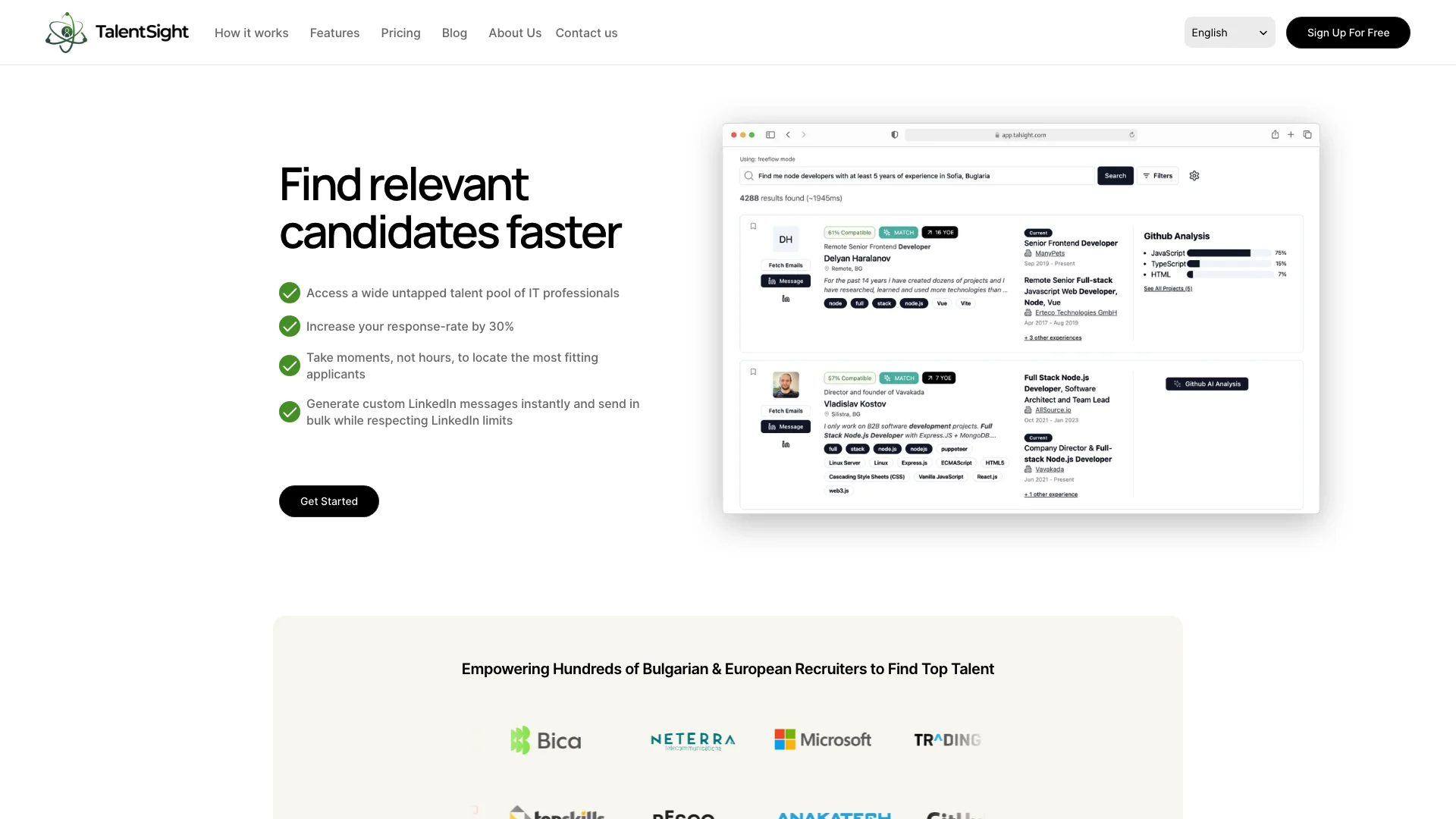Click the Fetch Emails button for Delyan
The image size is (1456, 819).
click(x=786, y=266)
